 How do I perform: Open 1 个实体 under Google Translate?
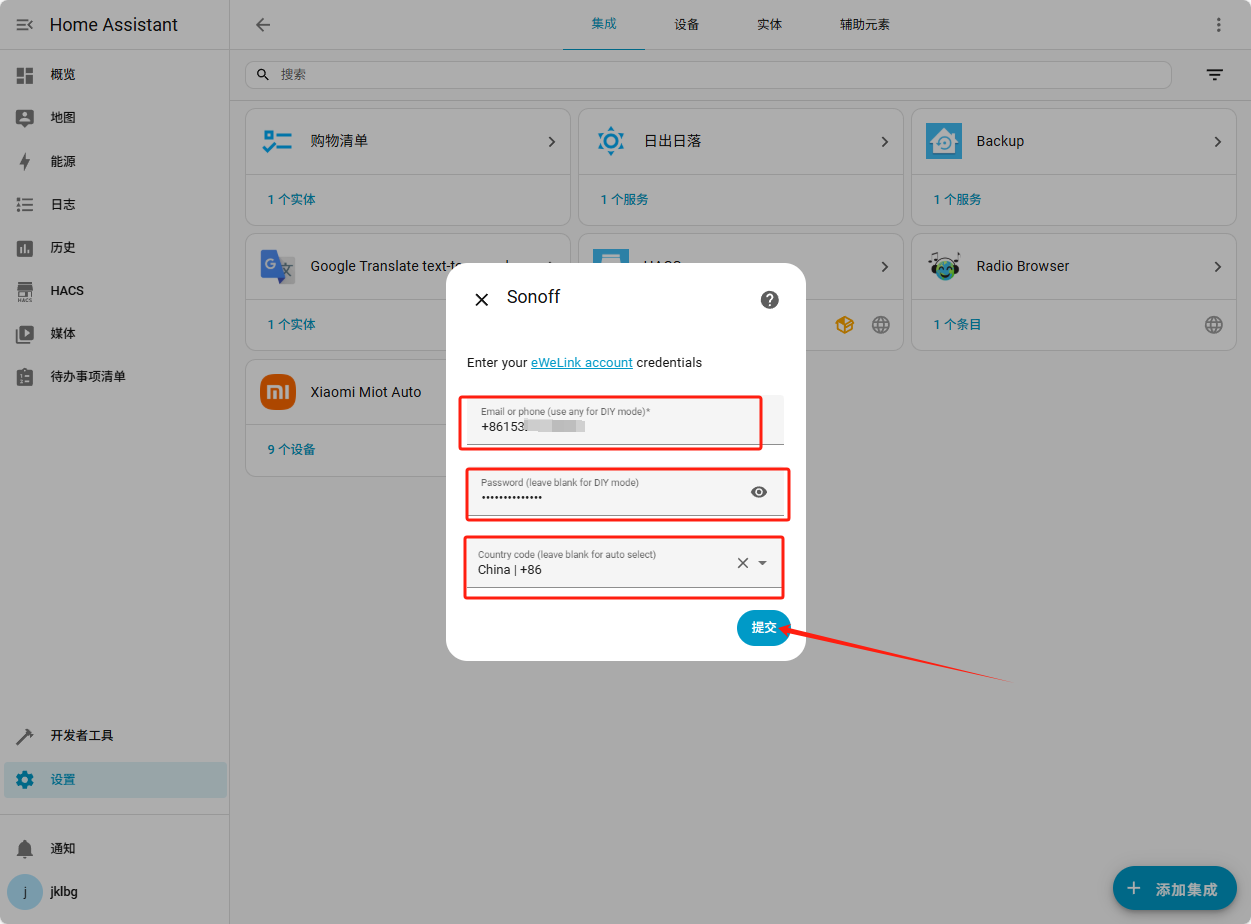click(291, 325)
